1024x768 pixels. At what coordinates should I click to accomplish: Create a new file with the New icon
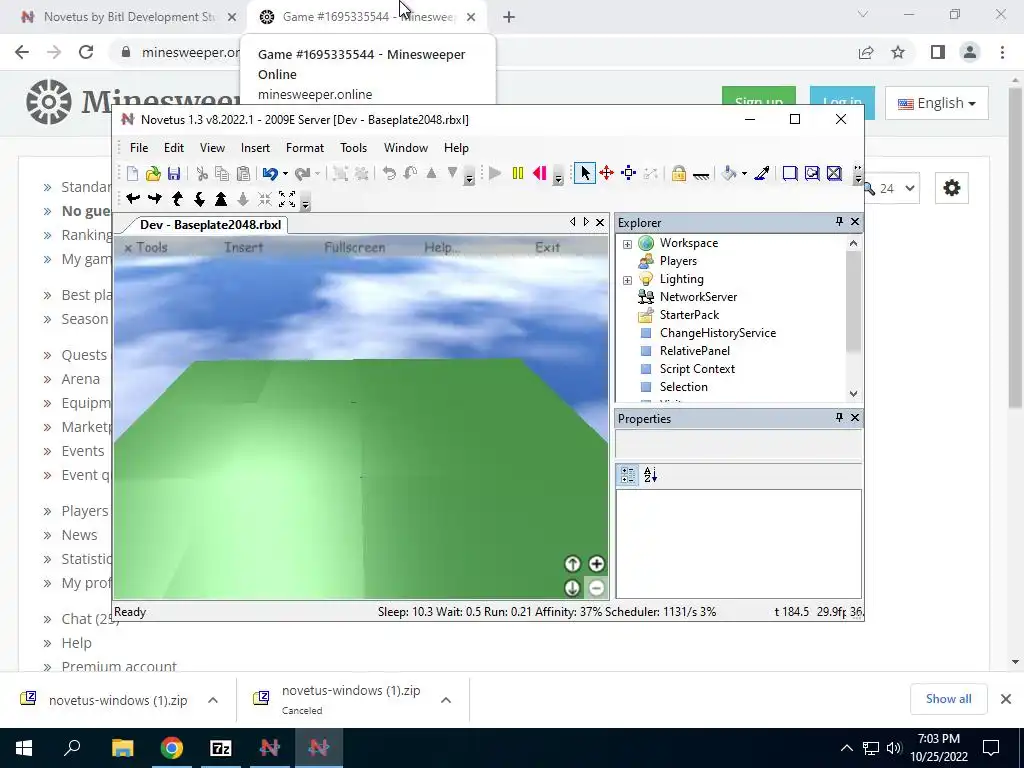133,174
